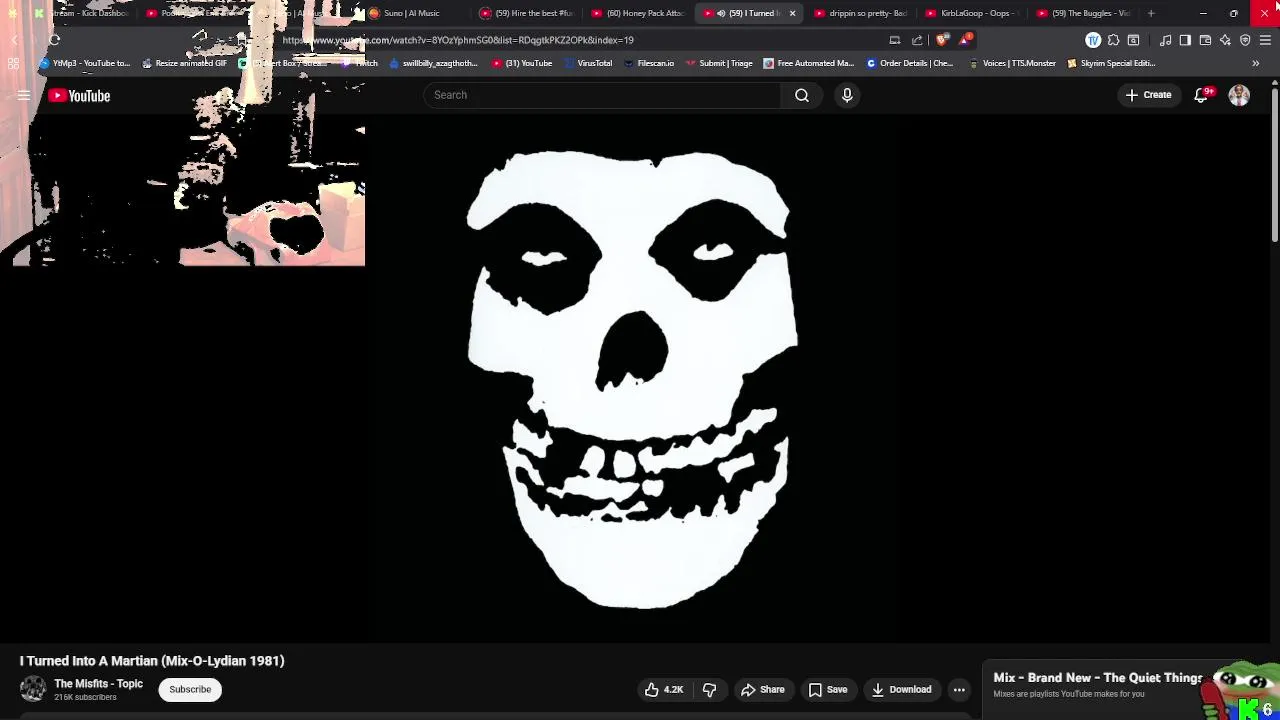Switch to 'drippin so pretty' tab
1280x720 pixels.
860,13
